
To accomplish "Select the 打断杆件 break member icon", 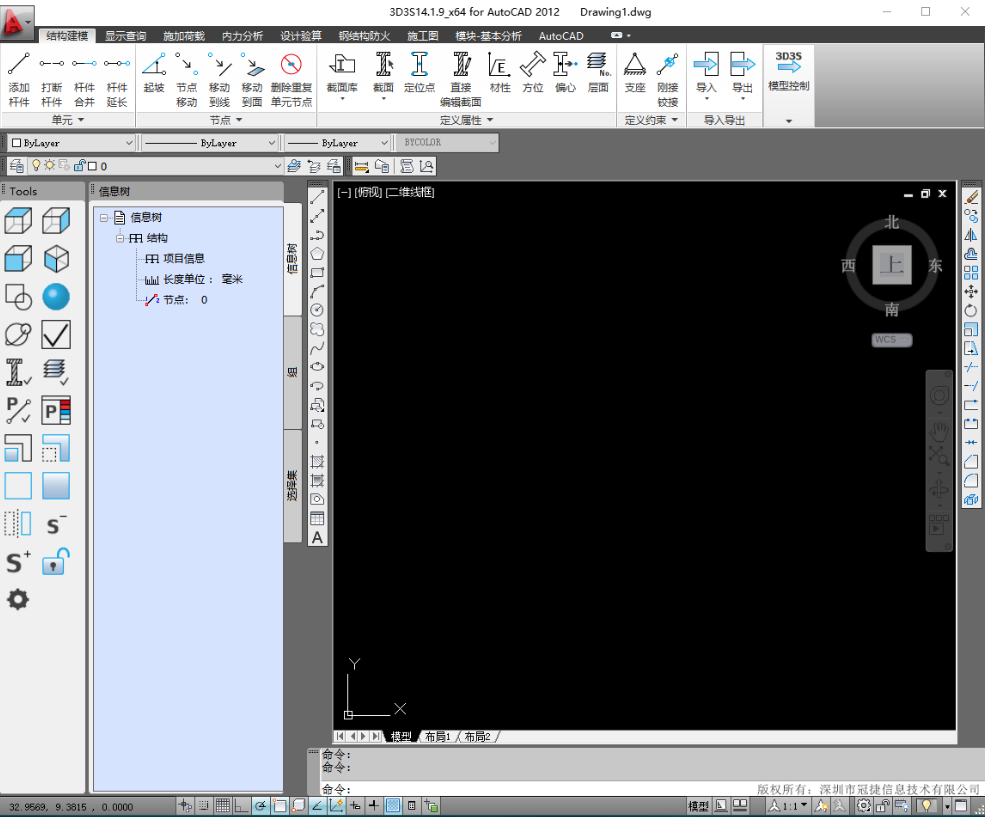I will click(51, 79).
